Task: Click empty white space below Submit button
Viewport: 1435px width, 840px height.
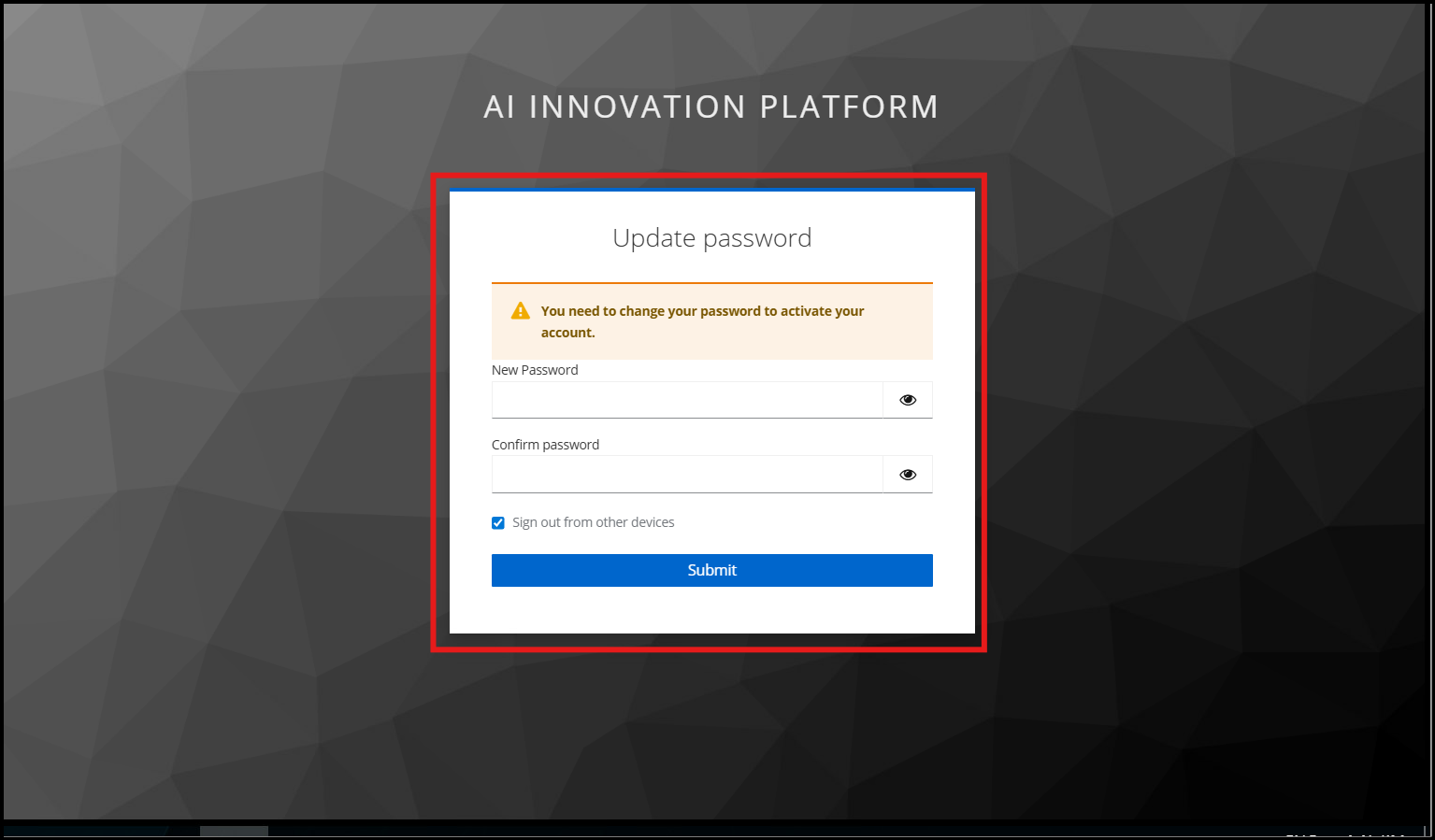Action: click(x=712, y=610)
